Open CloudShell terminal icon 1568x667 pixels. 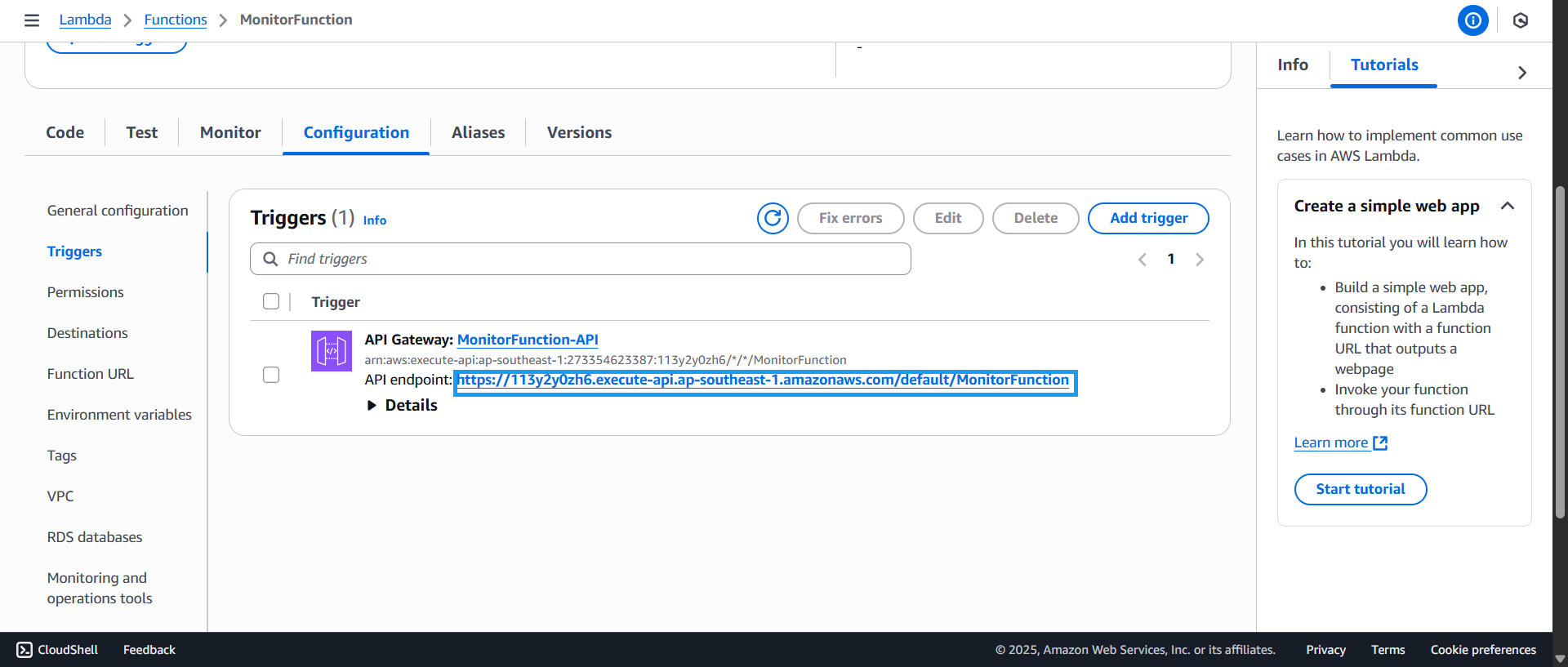24,650
